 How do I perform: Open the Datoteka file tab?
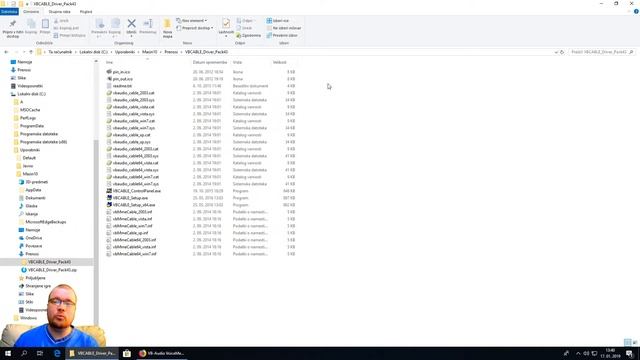coord(9,12)
